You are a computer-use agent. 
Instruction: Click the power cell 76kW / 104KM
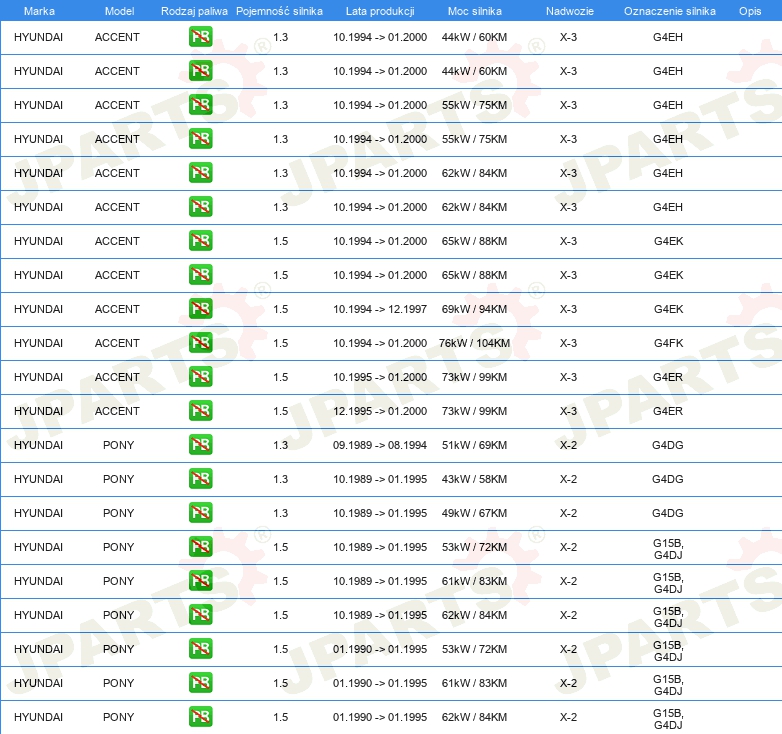click(x=474, y=343)
